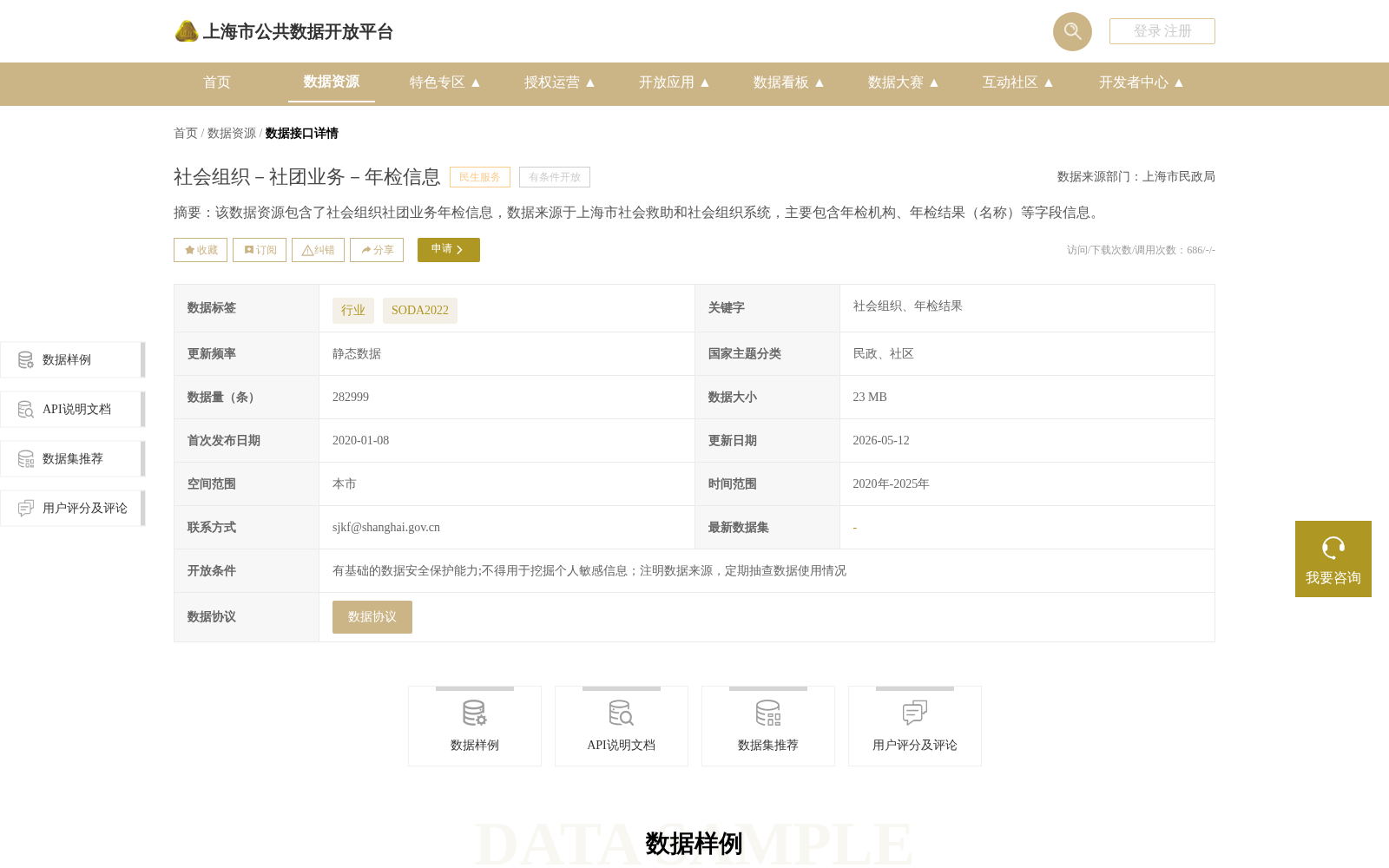Select 数据资源 navigation tab
The width and height of the screenshot is (1389, 868).
point(332,82)
